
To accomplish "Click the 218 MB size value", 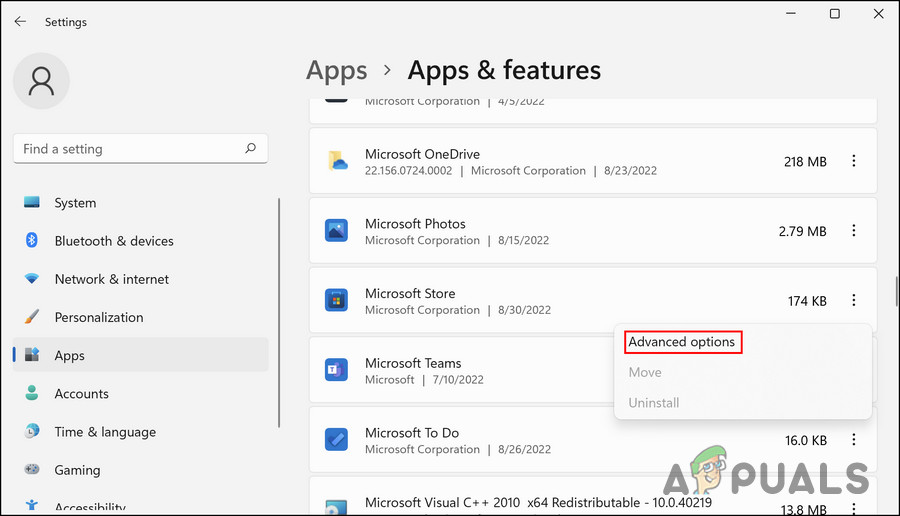I will click(805, 162).
